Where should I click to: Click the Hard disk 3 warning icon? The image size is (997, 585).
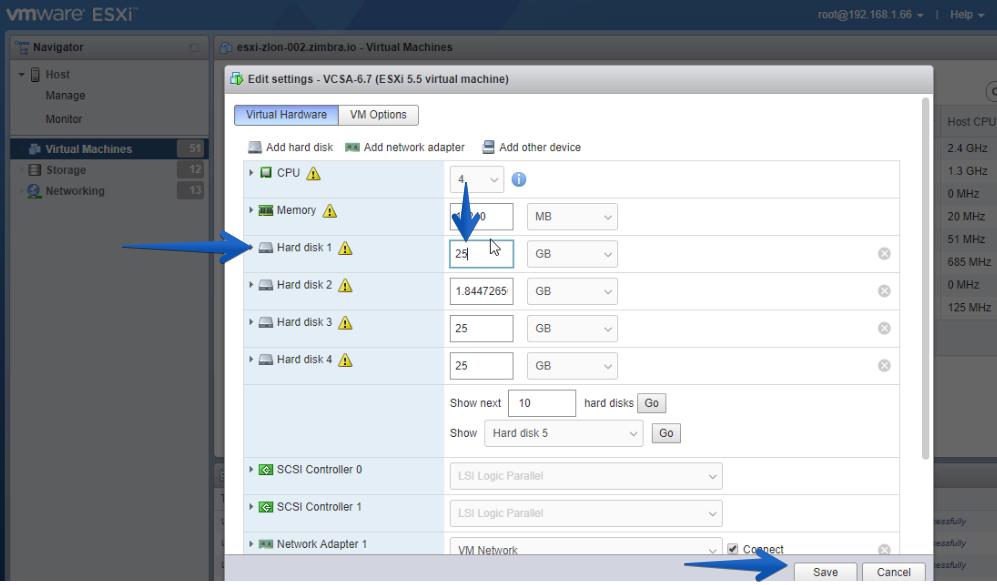pos(345,323)
